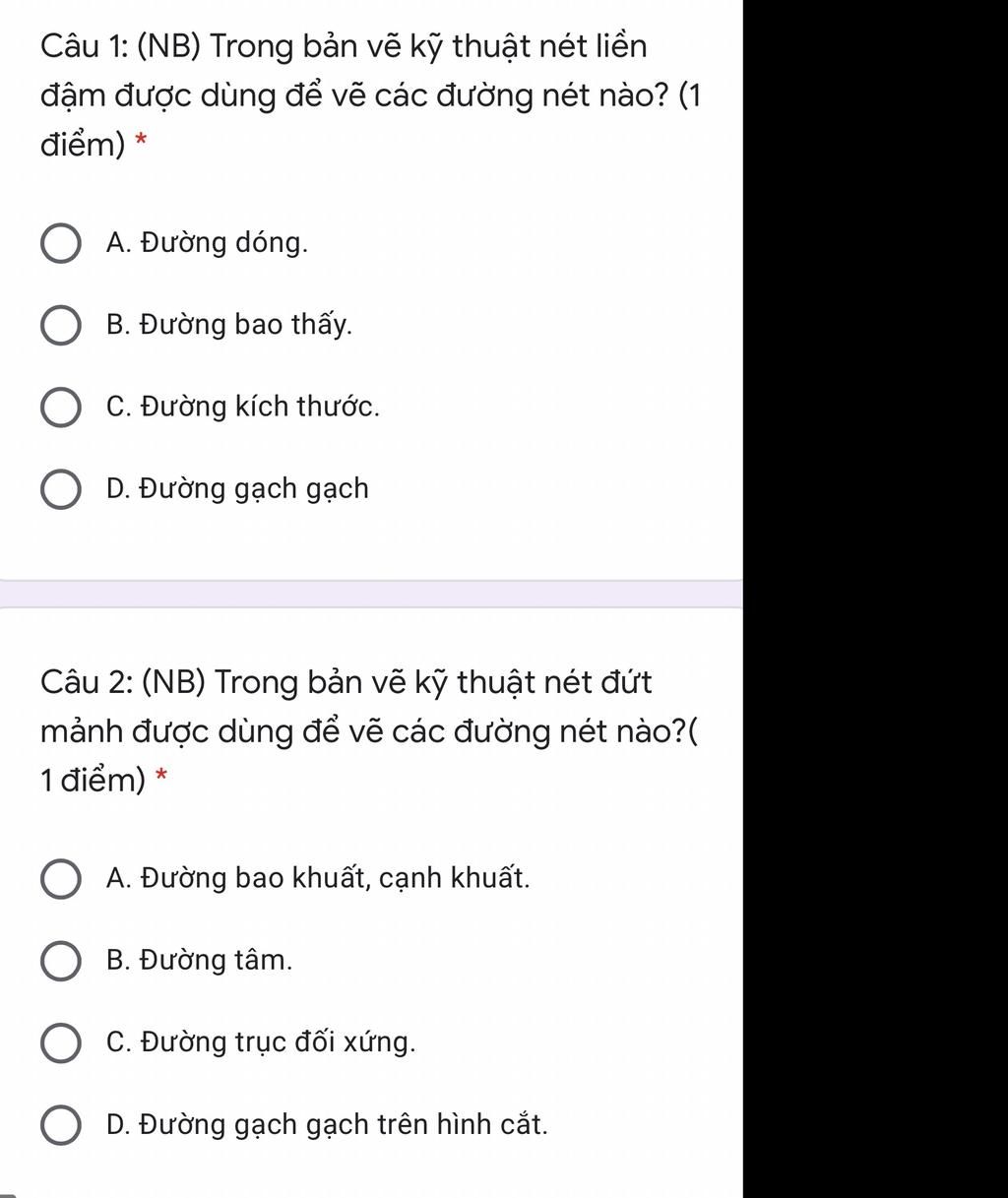1008x1198 pixels.
Task: Click the "B. Đường tâm." answer text
Action: [x=199, y=960]
